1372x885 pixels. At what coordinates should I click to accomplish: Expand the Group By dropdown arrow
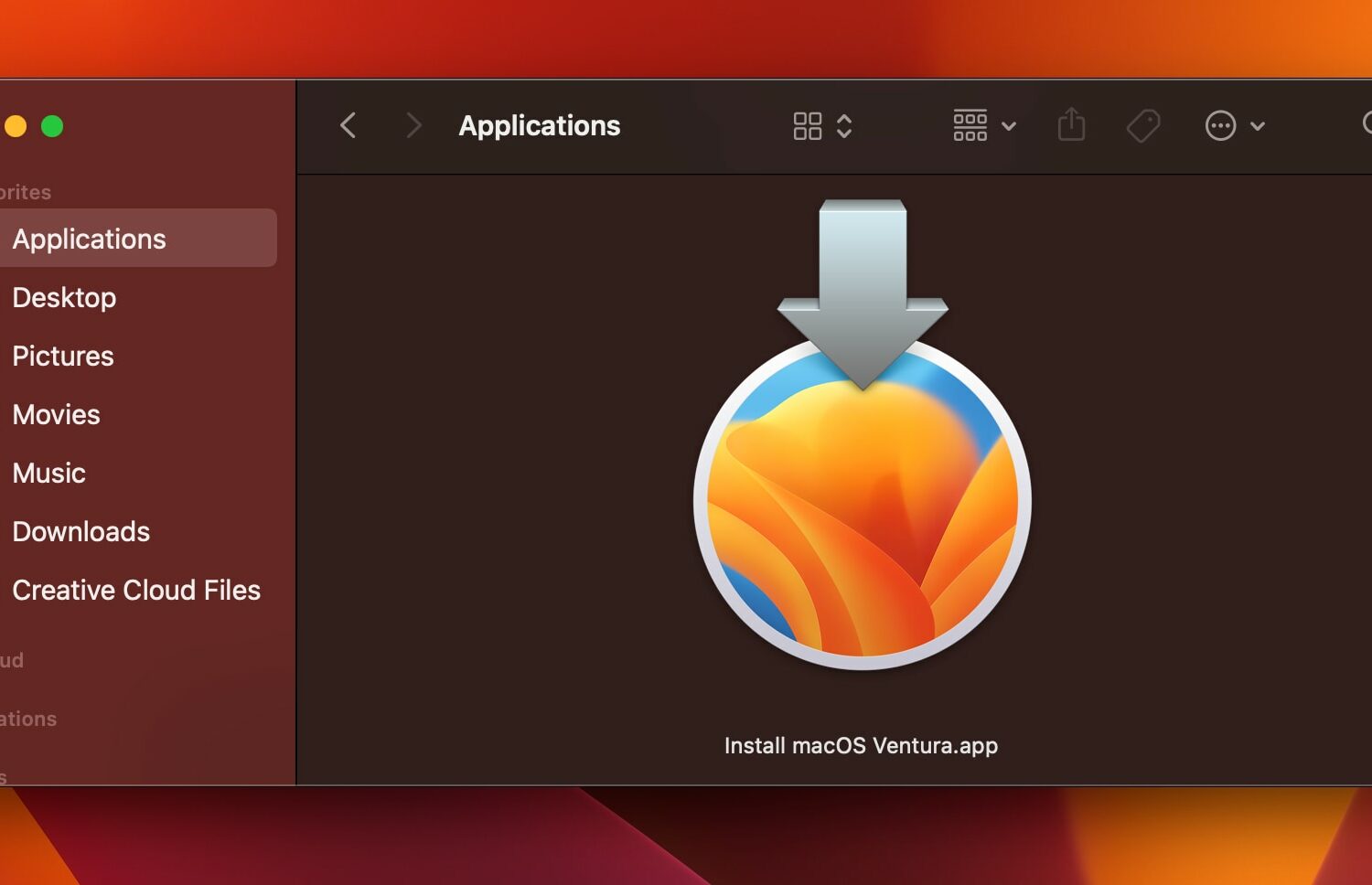click(1009, 126)
